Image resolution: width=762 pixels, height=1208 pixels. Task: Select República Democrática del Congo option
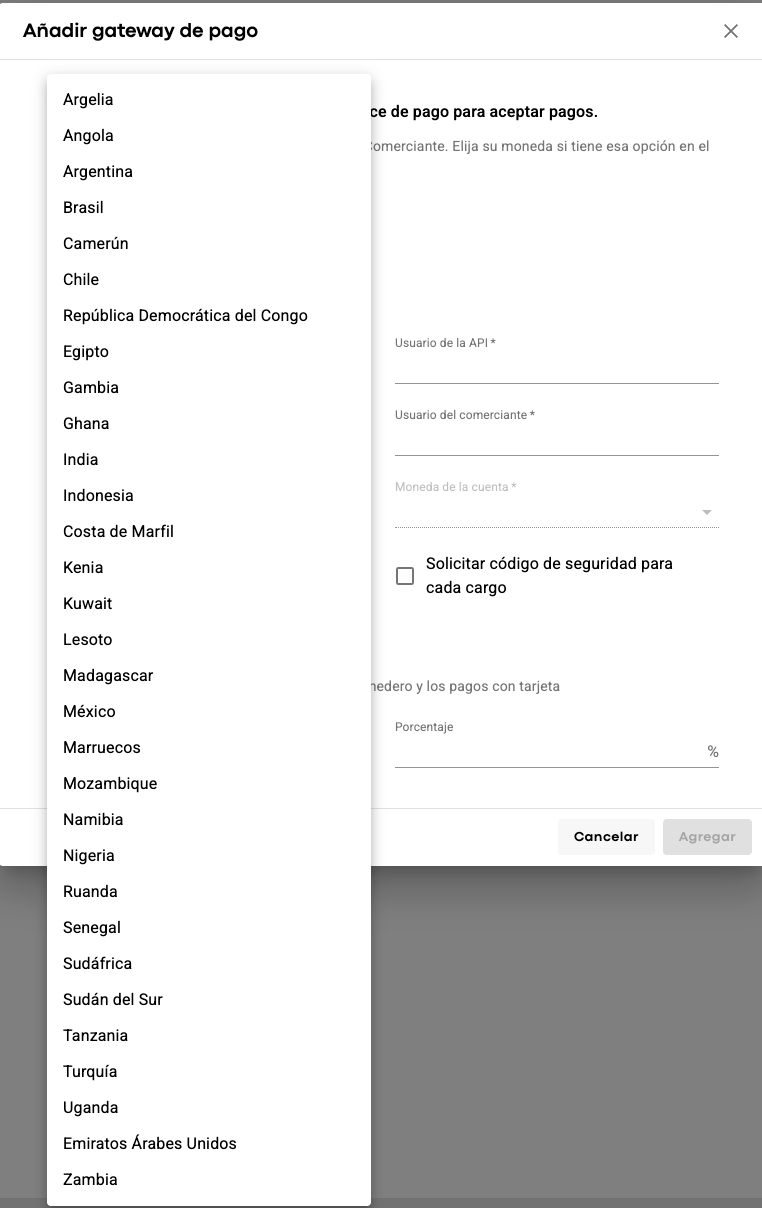(185, 315)
